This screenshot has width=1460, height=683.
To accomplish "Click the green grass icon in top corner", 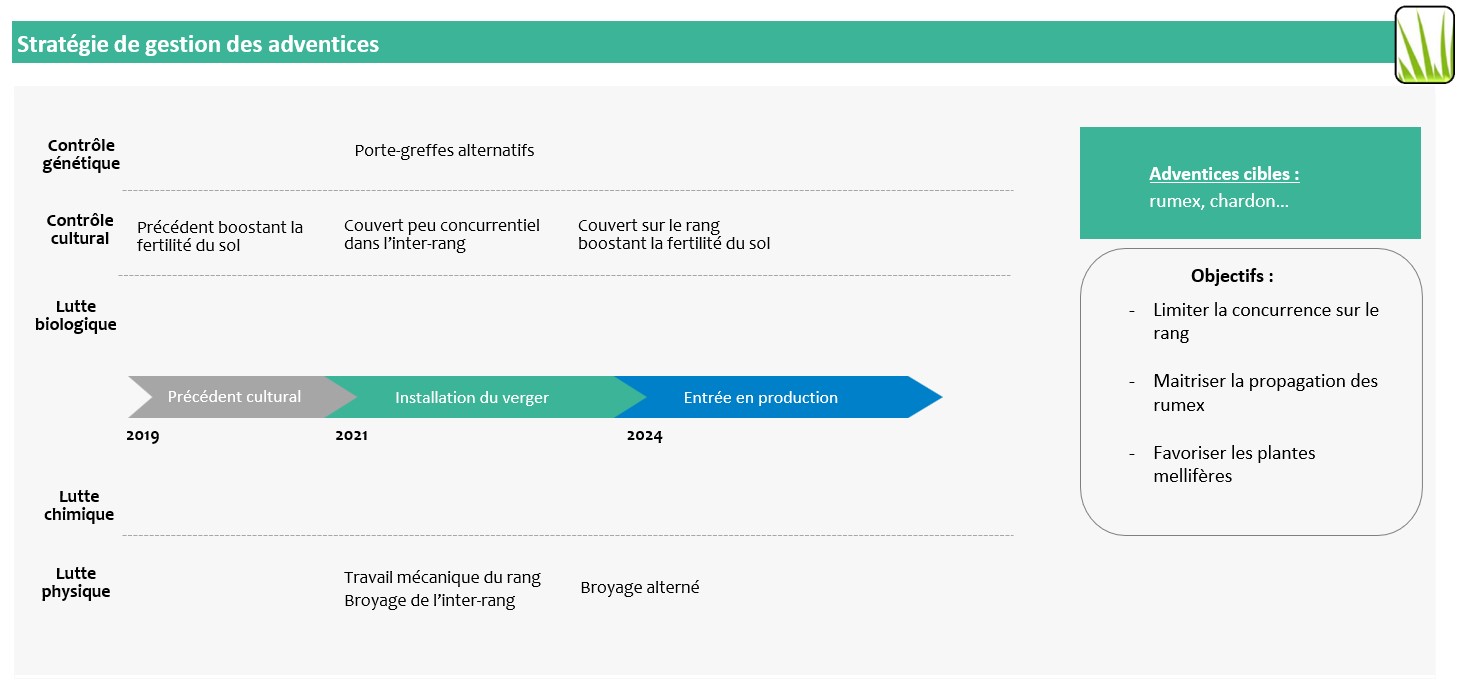I will (1425, 45).
